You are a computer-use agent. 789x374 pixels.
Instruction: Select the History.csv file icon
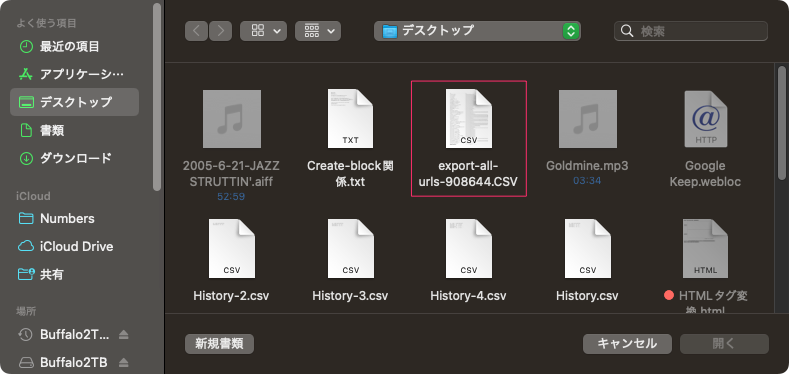click(x=588, y=248)
